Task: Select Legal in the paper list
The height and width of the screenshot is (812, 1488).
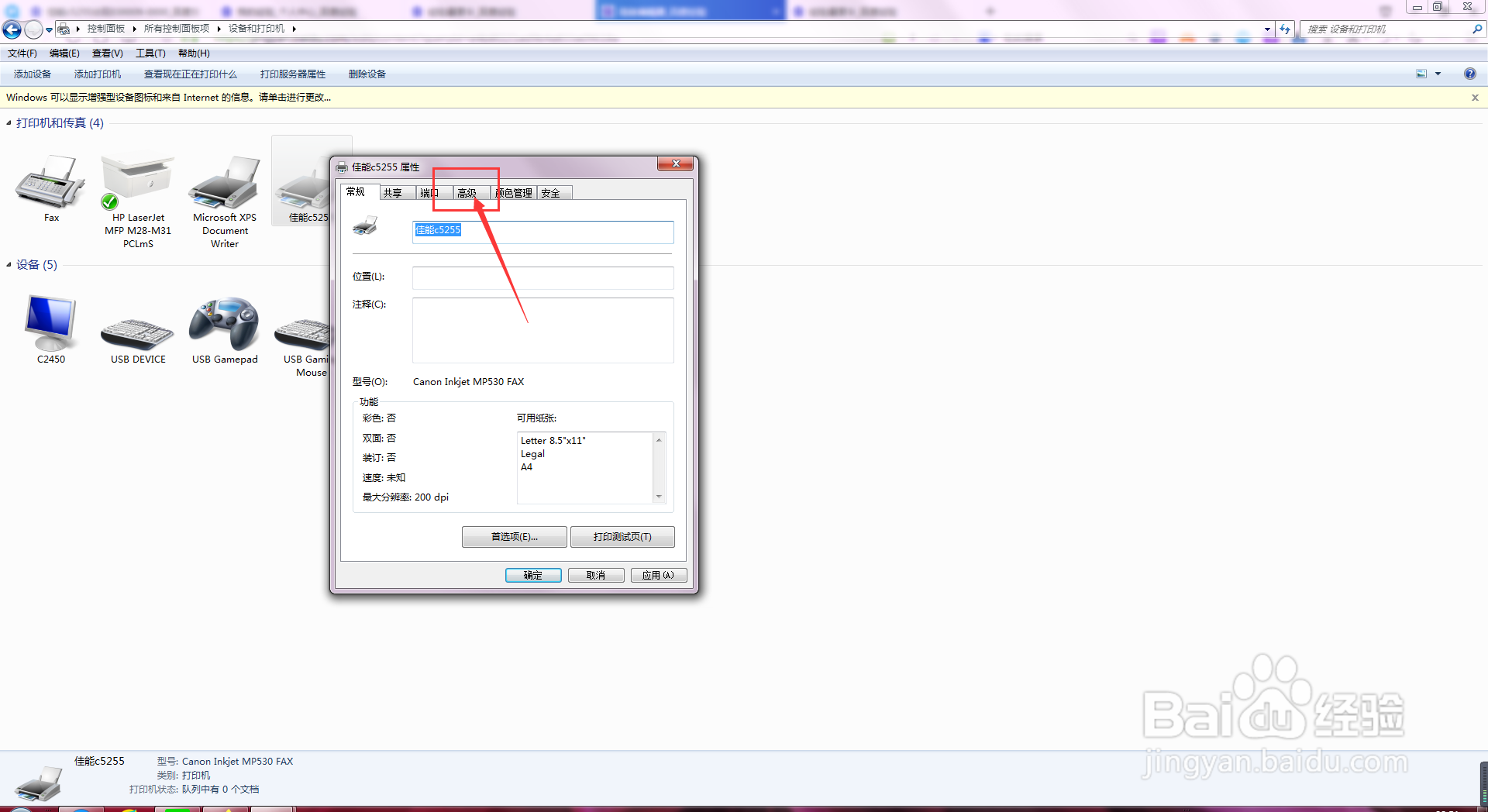Action: click(533, 454)
